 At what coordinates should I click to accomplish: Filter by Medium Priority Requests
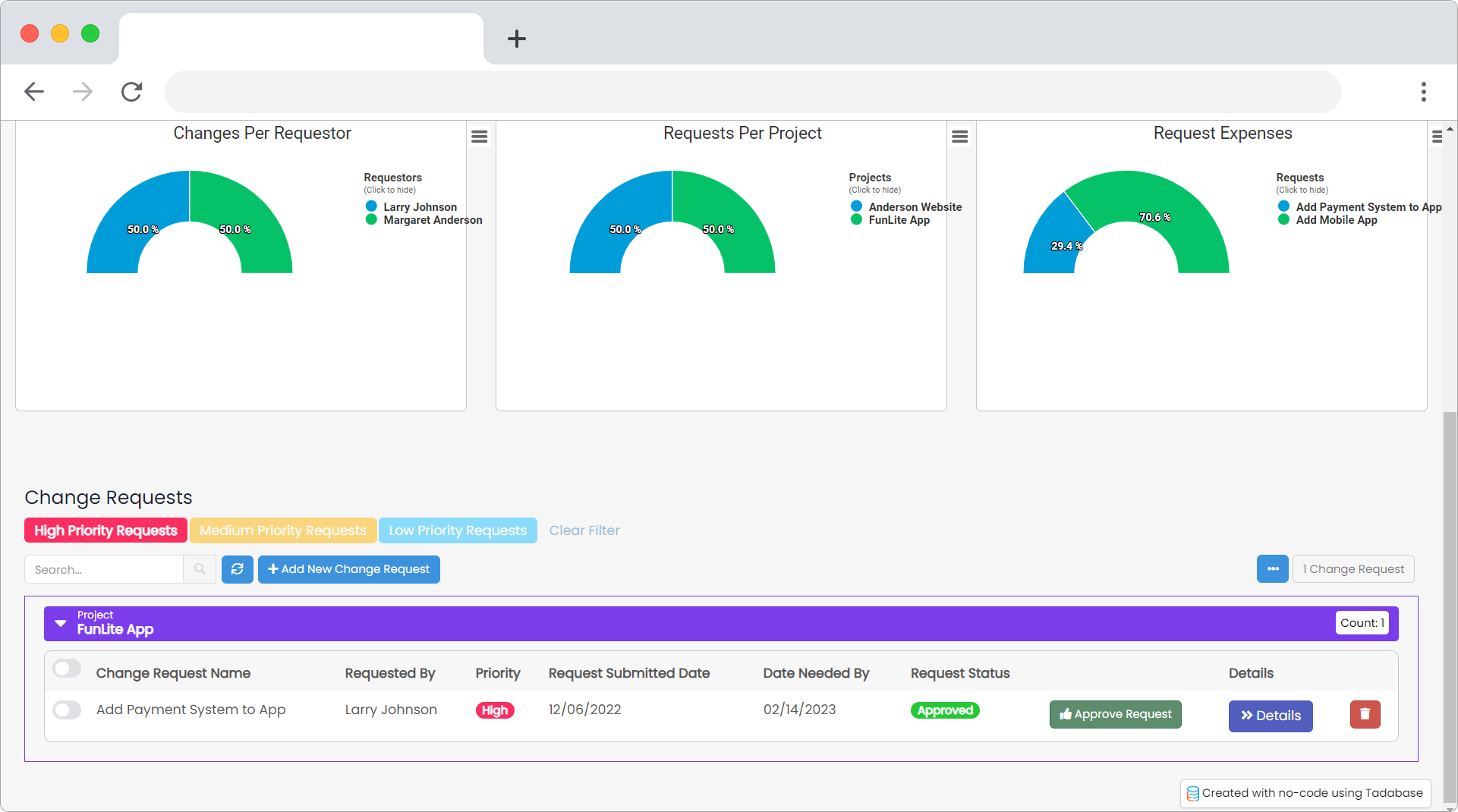[x=283, y=530]
